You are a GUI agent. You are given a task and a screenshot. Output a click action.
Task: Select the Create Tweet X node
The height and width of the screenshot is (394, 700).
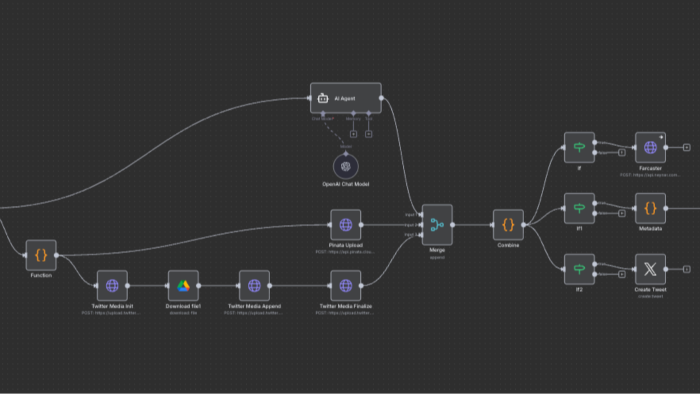[650, 269]
